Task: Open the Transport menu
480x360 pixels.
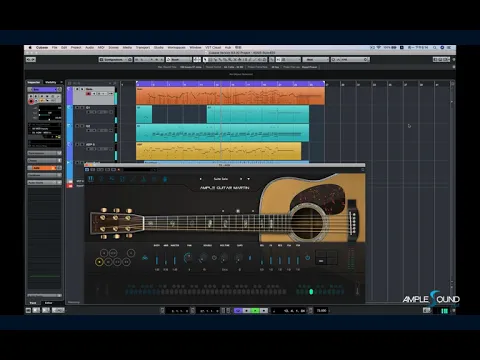Action: (x=143, y=48)
